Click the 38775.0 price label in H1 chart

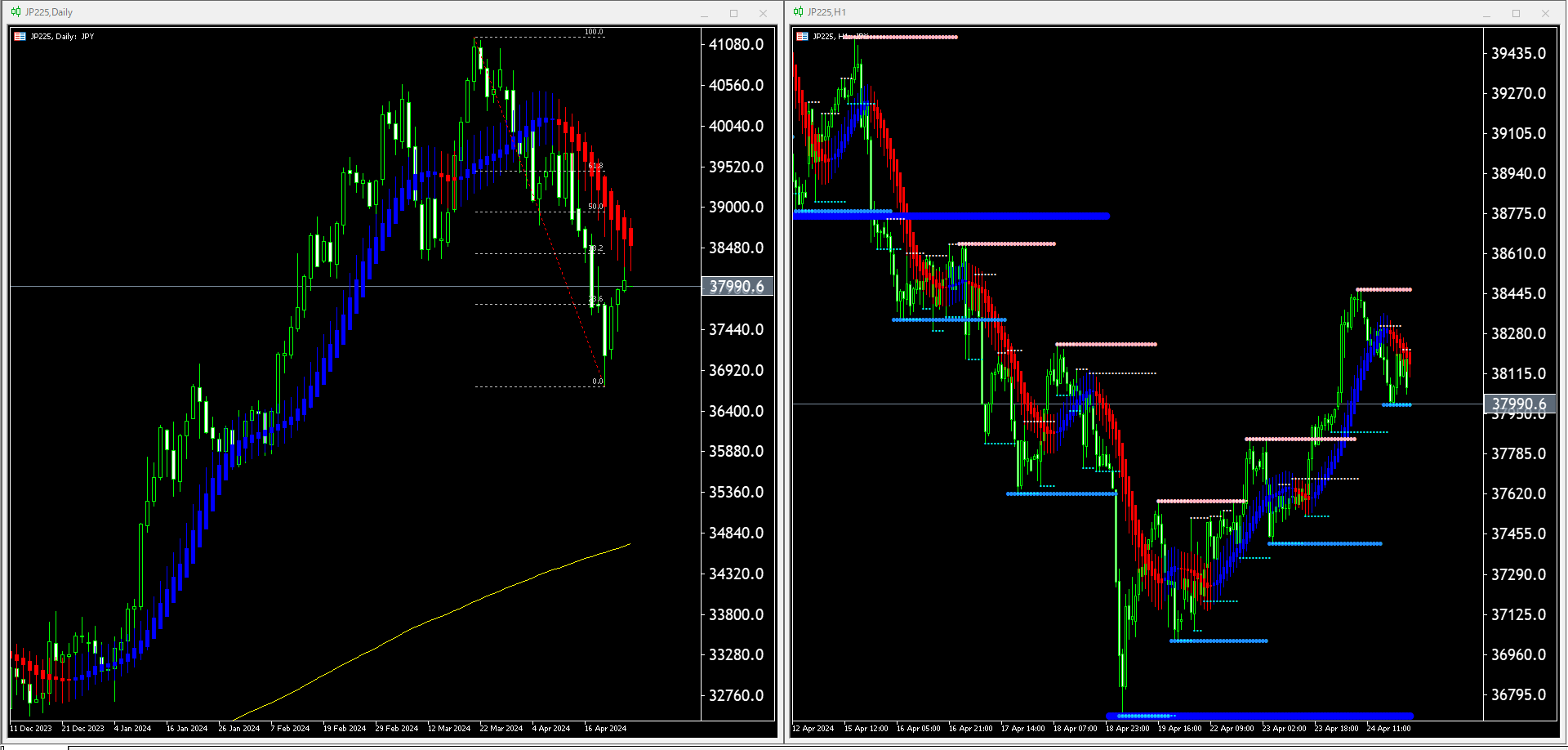coord(1519,214)
